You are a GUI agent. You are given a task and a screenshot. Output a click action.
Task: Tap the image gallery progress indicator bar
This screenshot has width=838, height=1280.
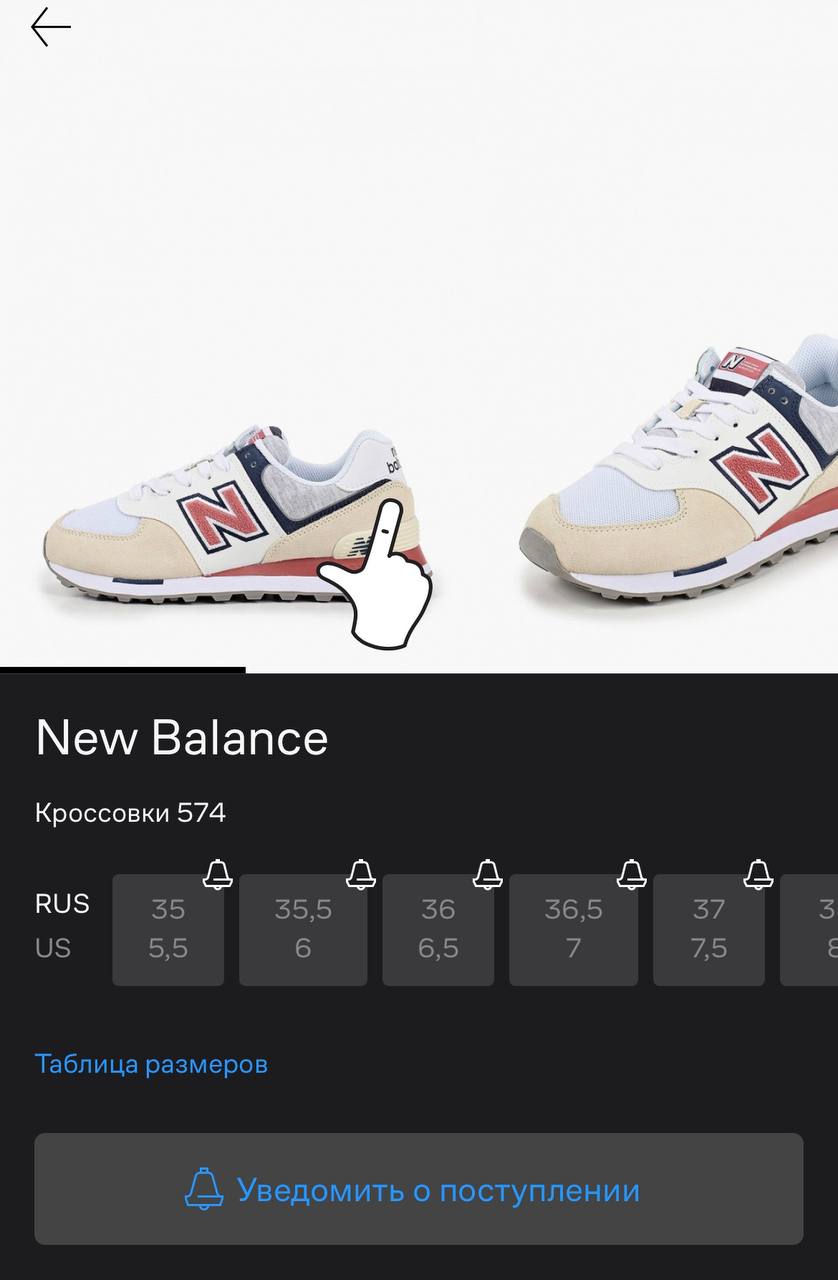(x=123, y=670)
